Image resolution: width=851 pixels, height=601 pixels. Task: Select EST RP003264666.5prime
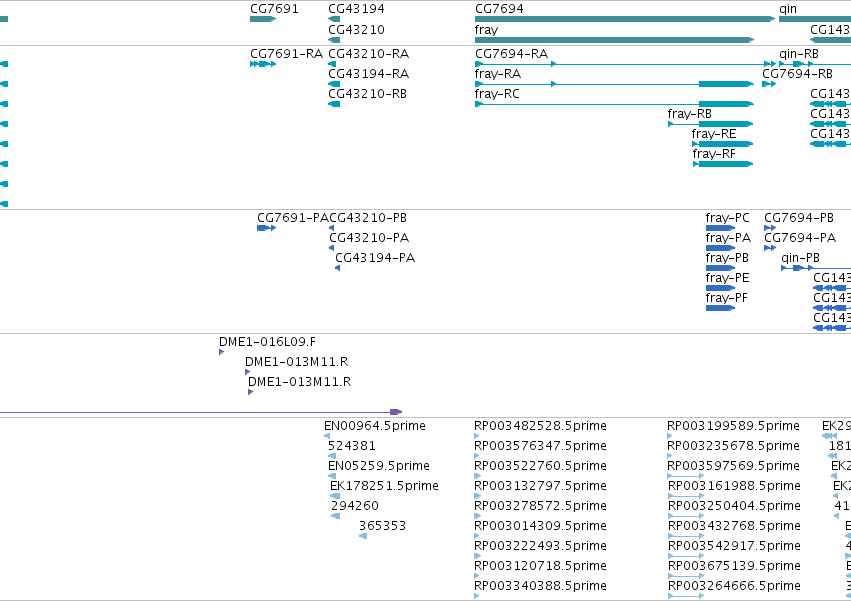[x=686, y=596]
